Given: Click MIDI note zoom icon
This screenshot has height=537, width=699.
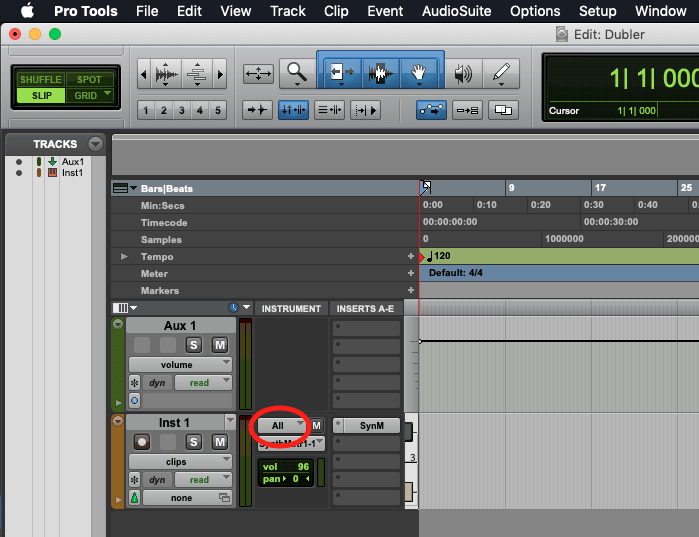Looking at the screenshot, I should pyautogui.click(x=197, y=74).
